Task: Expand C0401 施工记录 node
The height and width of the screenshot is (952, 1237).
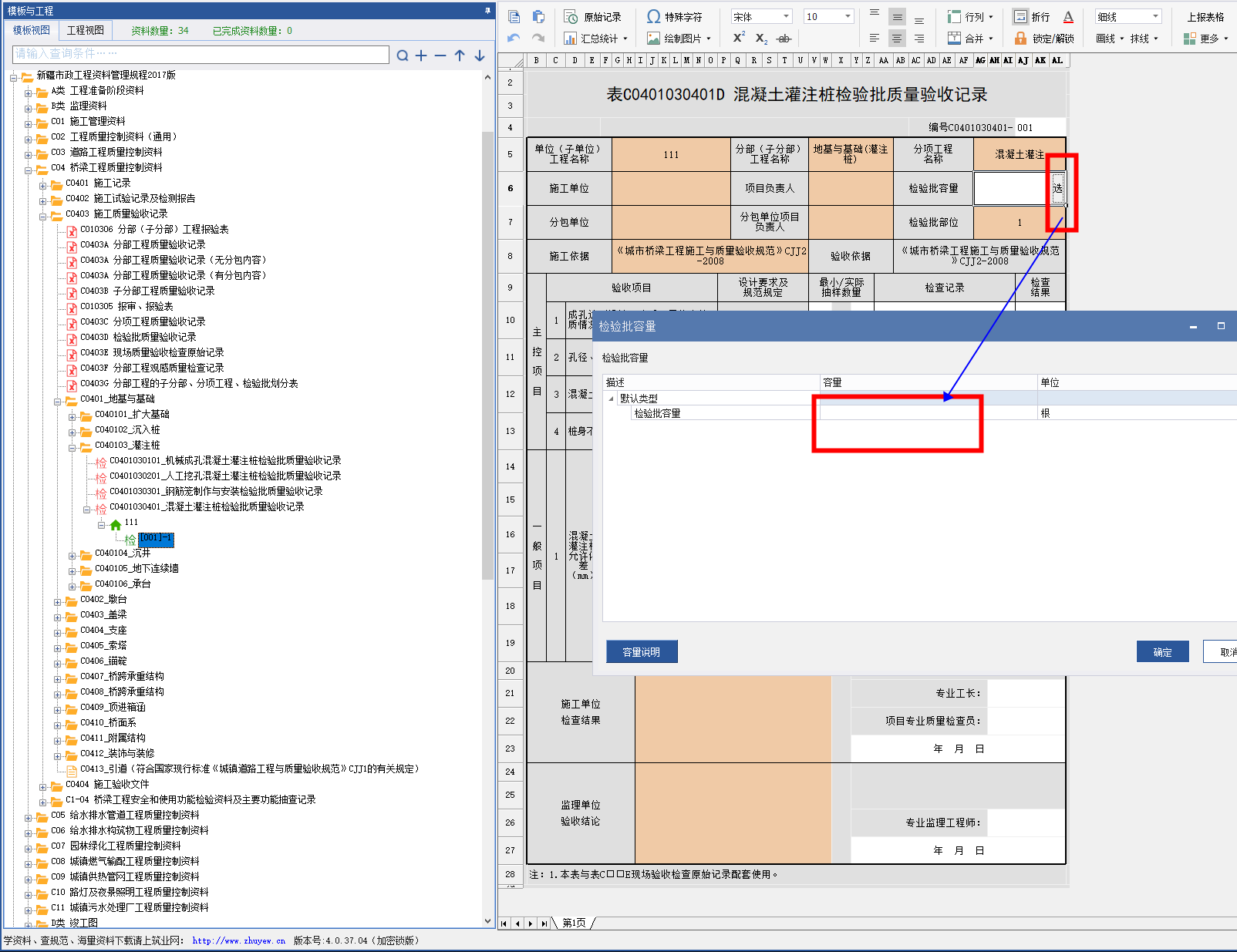Action: (x=43, y=184)
